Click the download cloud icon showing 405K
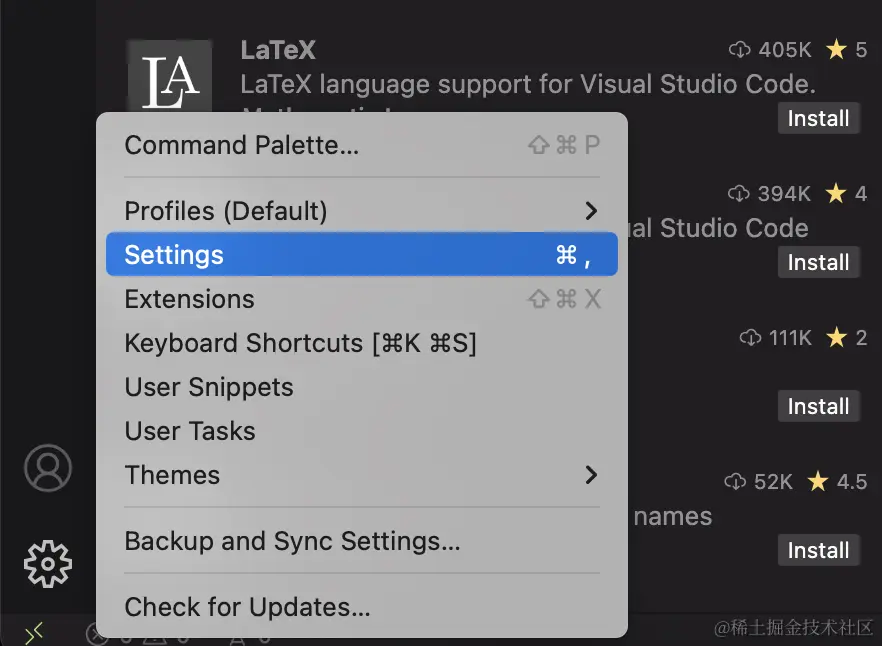 pyautogui.click(x=738, y=49)
